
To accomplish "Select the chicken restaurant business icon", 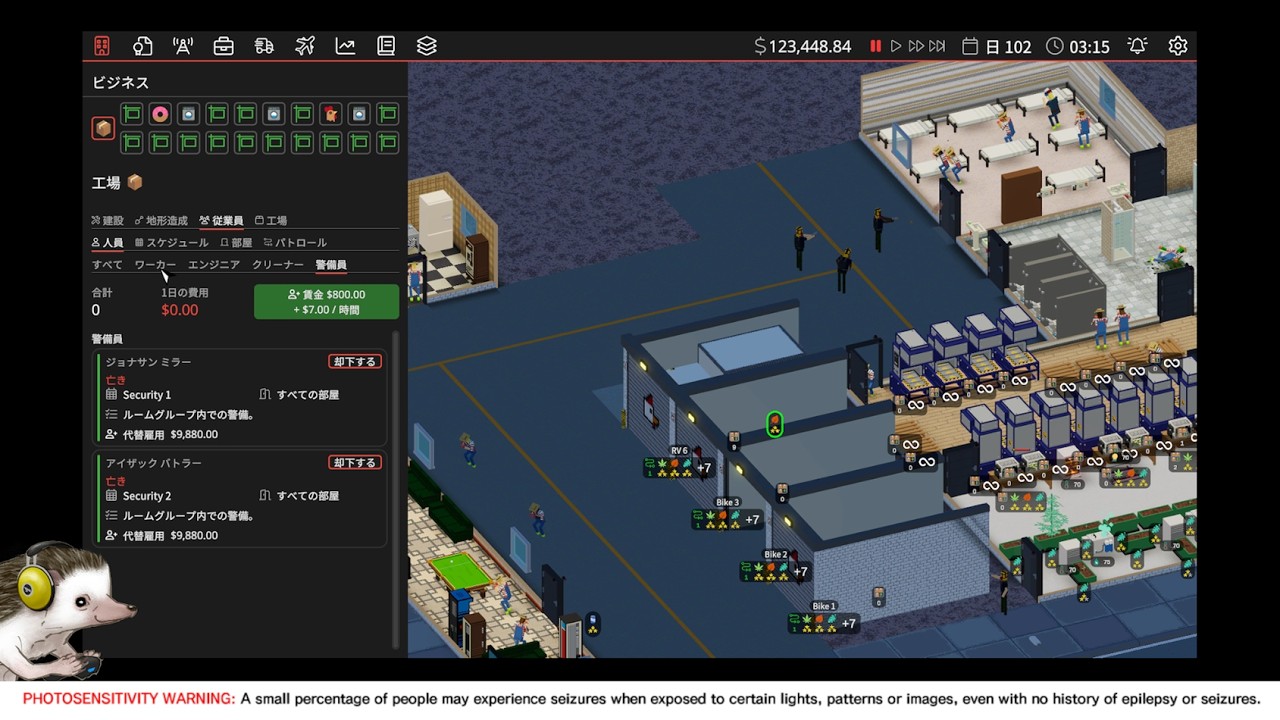I will coord(331,114).
